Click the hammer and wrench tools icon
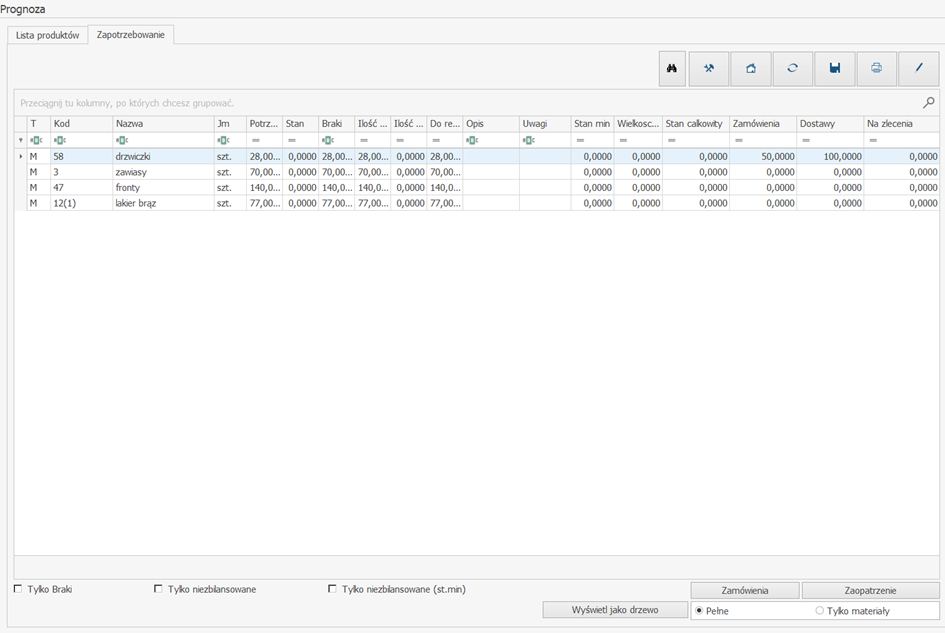 [x=709, y=69]
